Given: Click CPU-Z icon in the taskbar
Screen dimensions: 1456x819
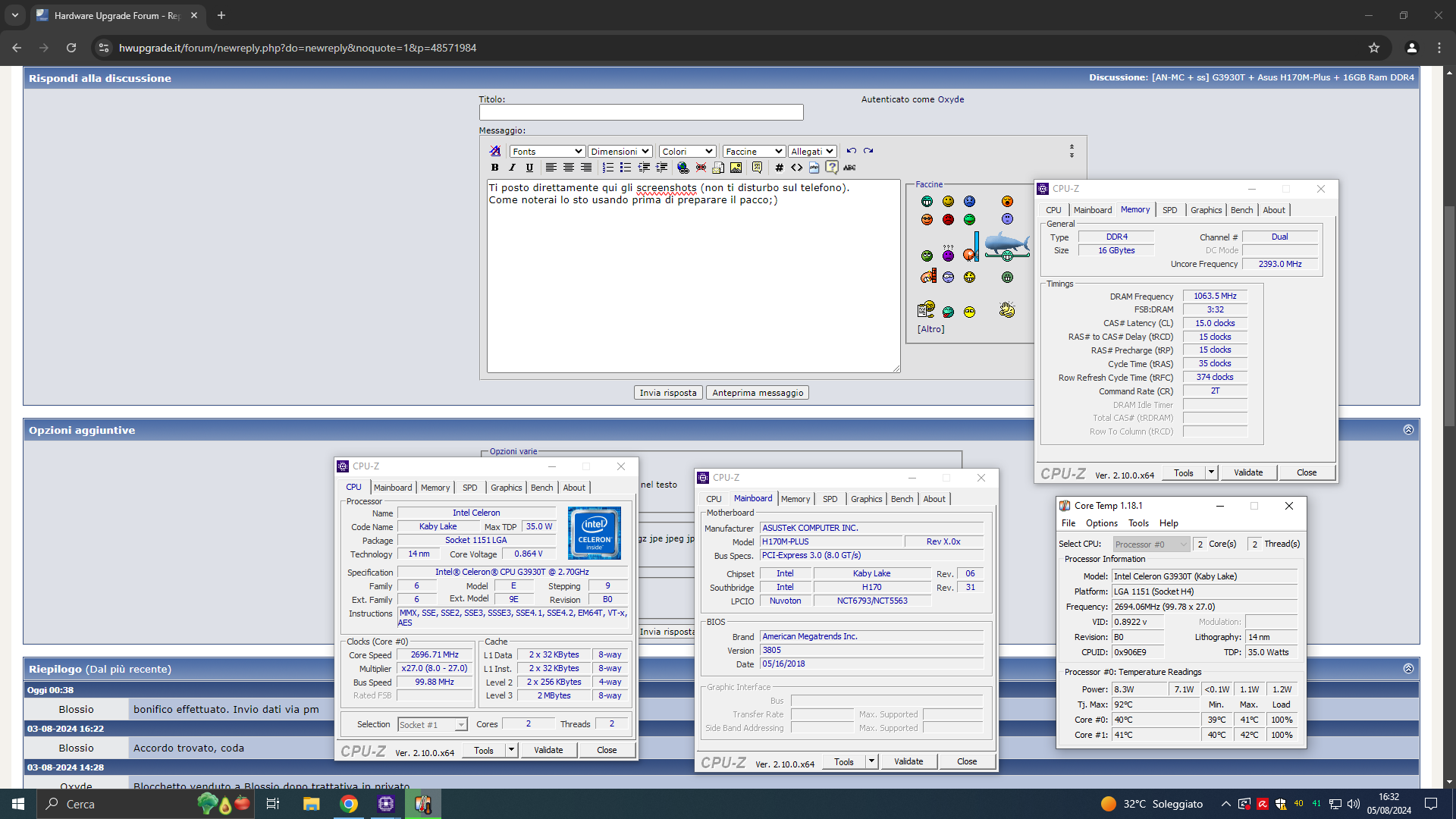Looking at the screenshot, I should click(386, 804).
